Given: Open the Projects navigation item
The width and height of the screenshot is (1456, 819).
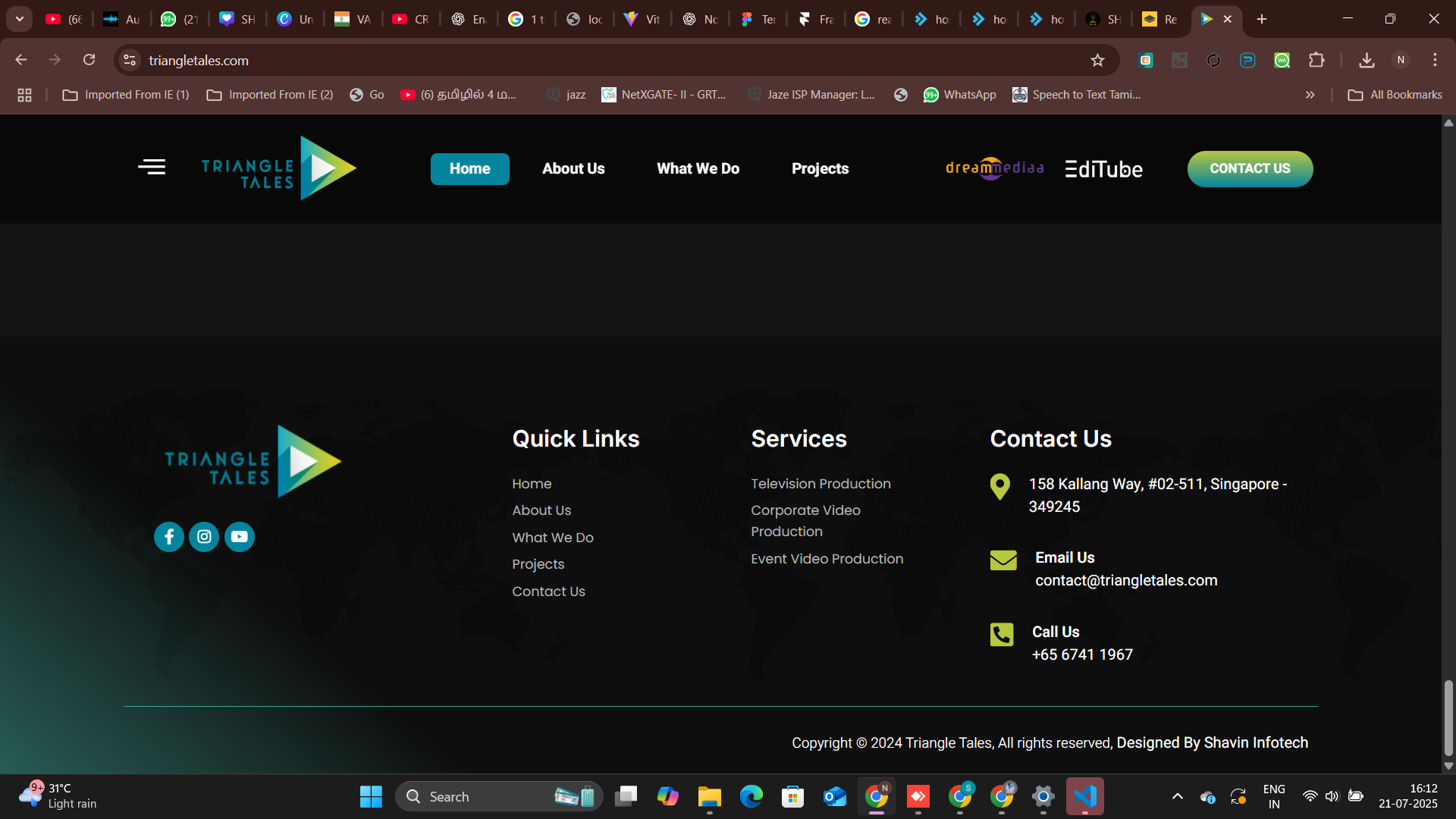Looking at the screenshot, I should pos(820,169).
